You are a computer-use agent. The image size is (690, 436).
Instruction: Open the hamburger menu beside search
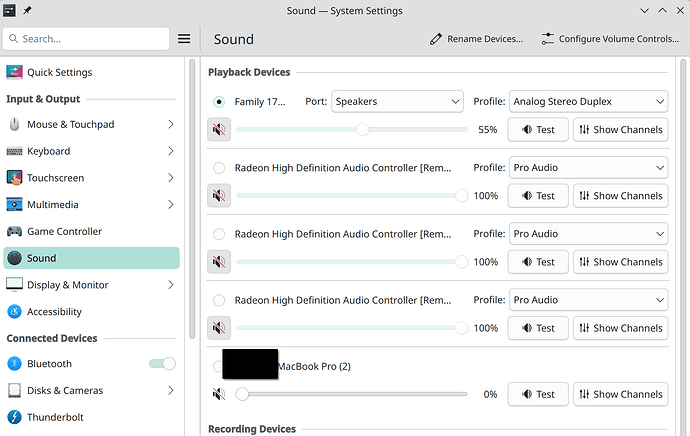pyautogui.click(x=184, y=39)
